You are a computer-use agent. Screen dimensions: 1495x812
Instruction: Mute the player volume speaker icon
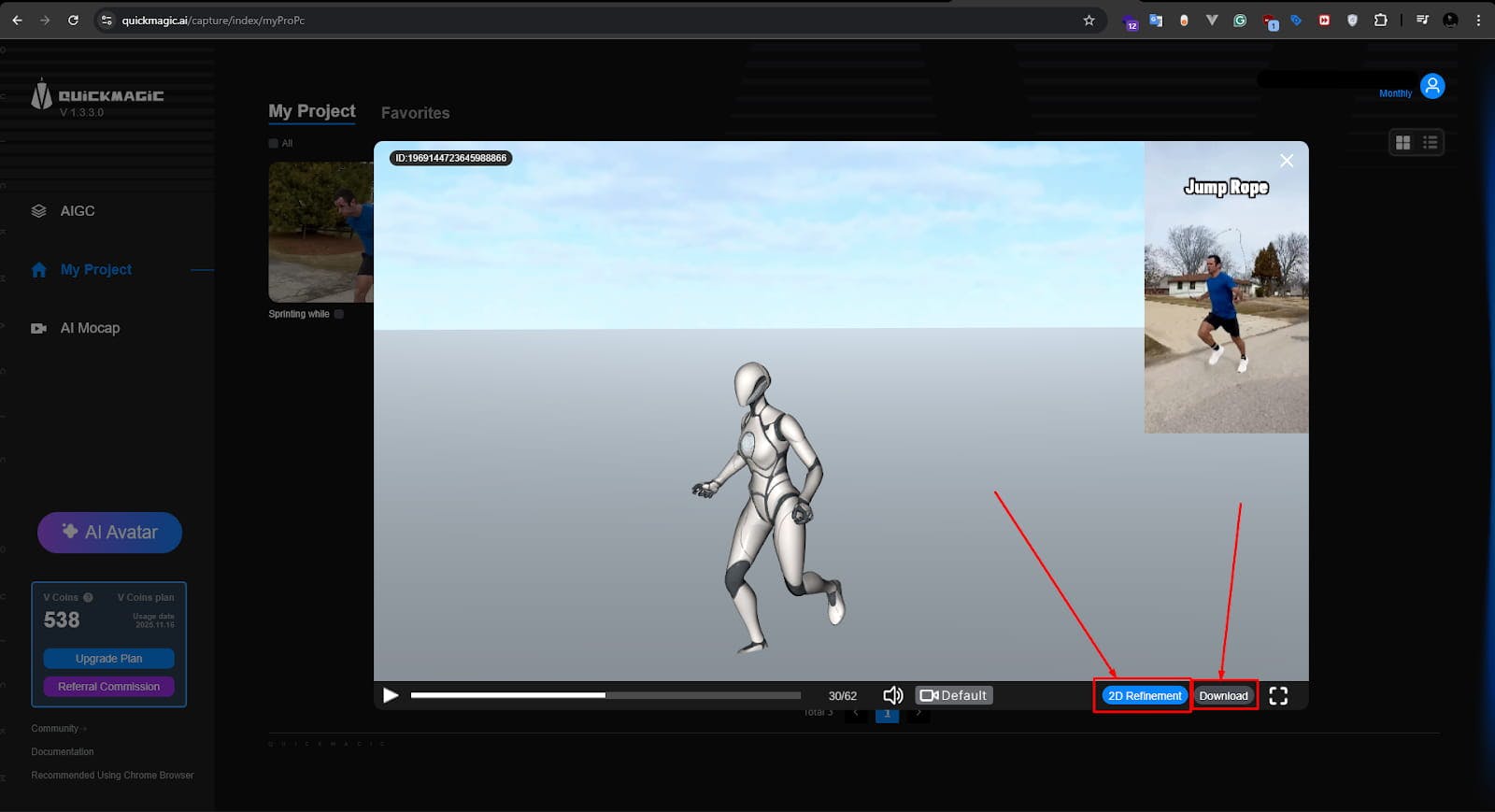point(893,695)
